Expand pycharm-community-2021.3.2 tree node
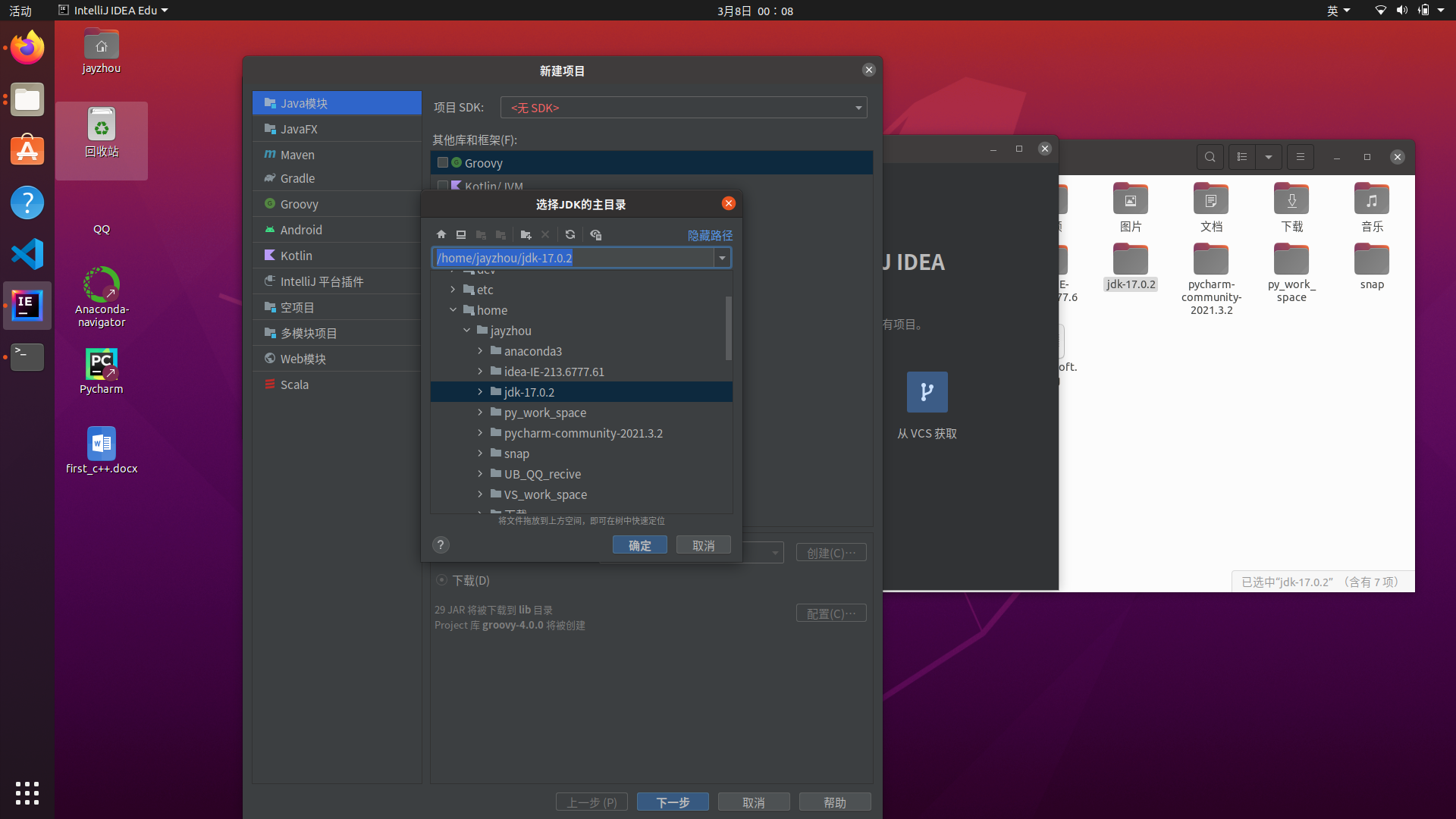Viewport: 1456px width, 819px height. [480, 433]
